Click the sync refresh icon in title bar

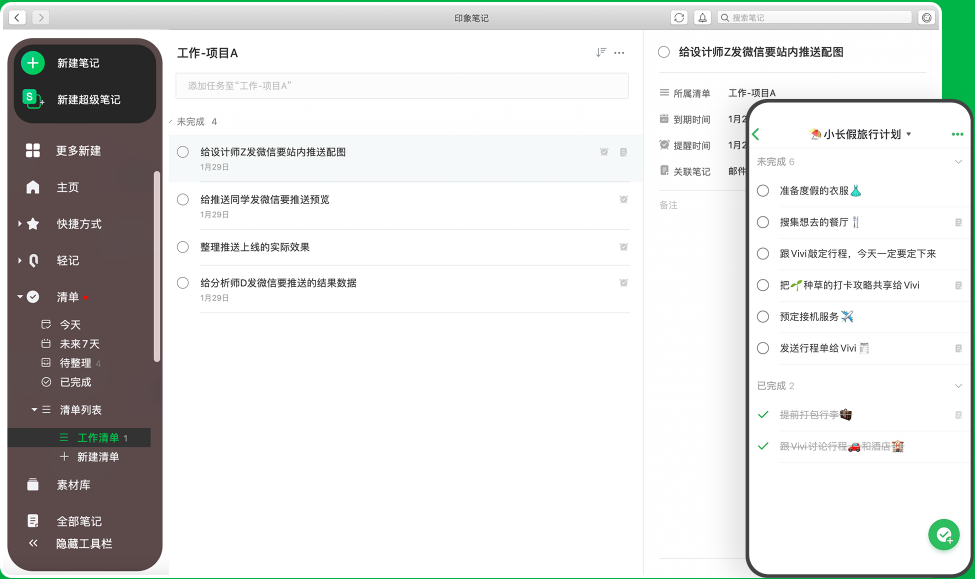click(x=679, y=17)
